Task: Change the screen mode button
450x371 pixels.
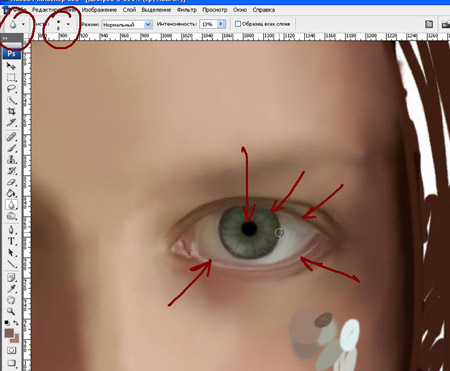Action: [x=11, y=363]
